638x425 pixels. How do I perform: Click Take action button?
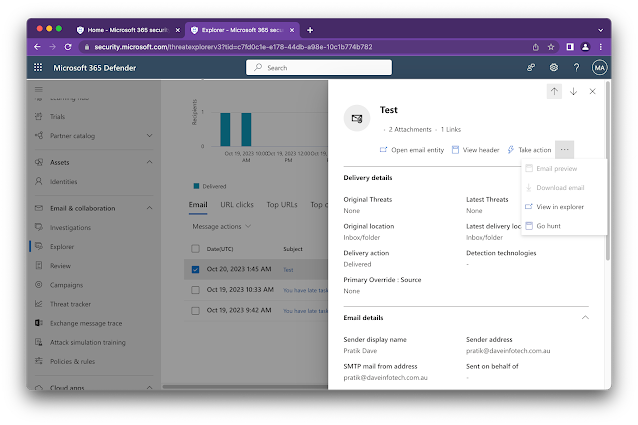coord(529,150)
